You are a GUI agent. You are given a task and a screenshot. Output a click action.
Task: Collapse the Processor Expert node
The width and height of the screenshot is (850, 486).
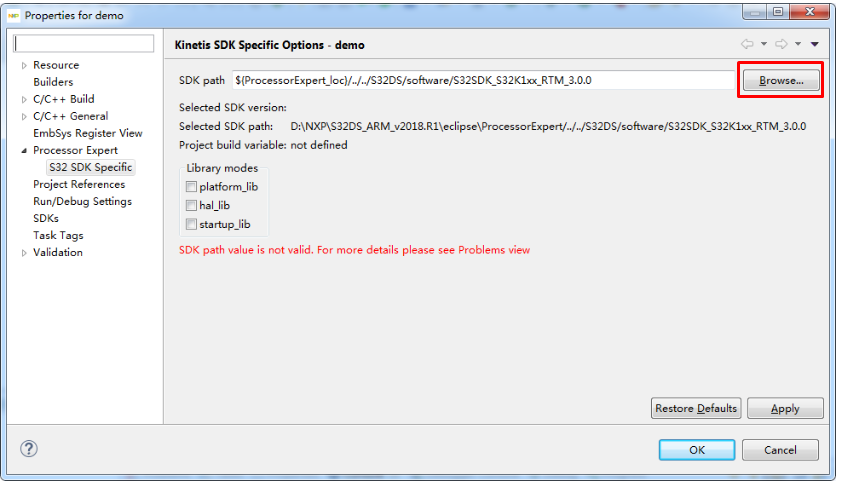(x=24, y=150)
